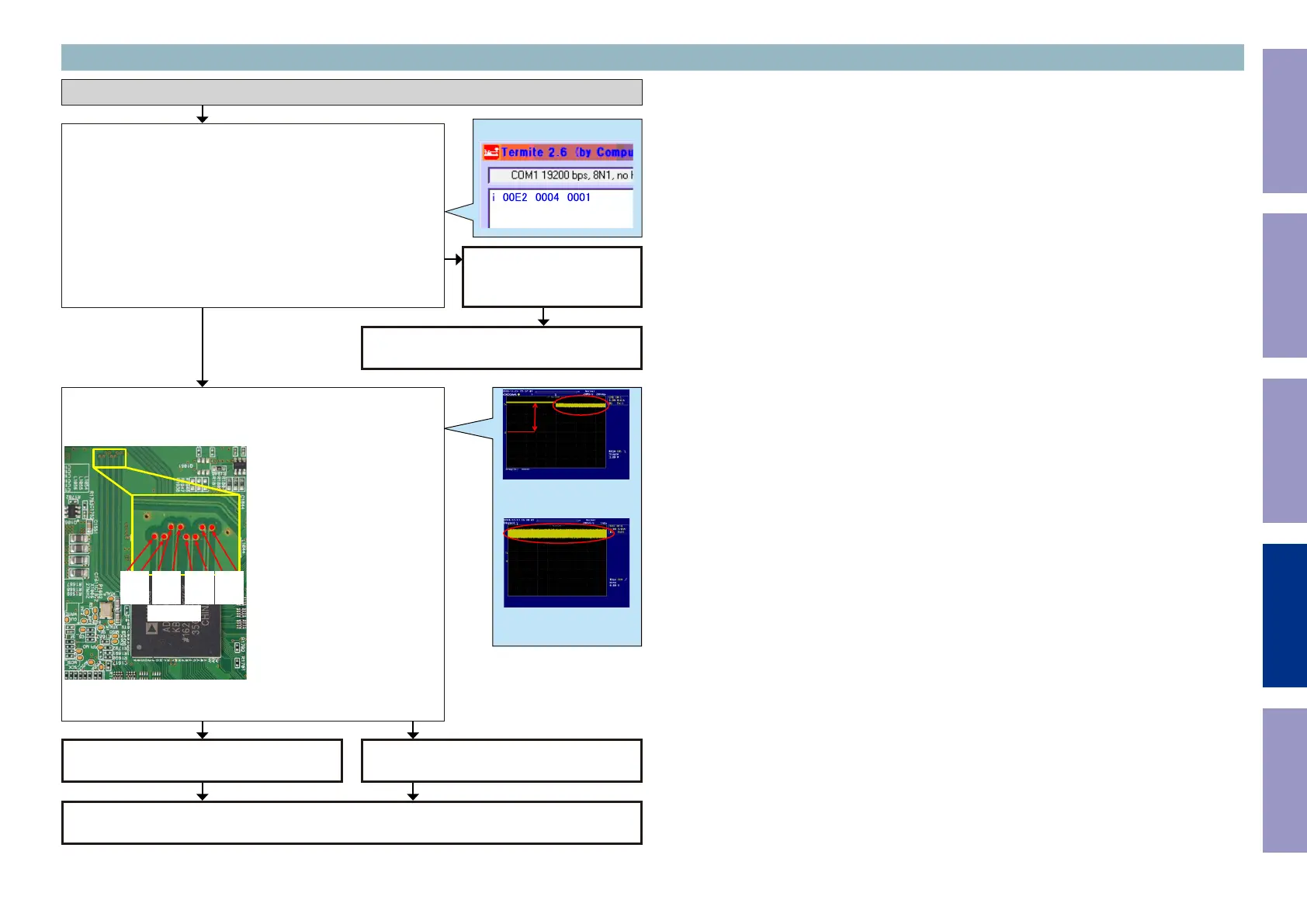Screen dimensions: 1307x924
Task: Click the 'Termite 2.6' title bar text
Action: (x=567, y=152)
